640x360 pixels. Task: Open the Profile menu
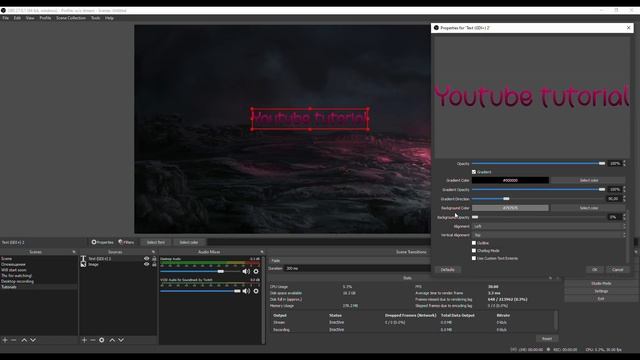tap(45, 18)
